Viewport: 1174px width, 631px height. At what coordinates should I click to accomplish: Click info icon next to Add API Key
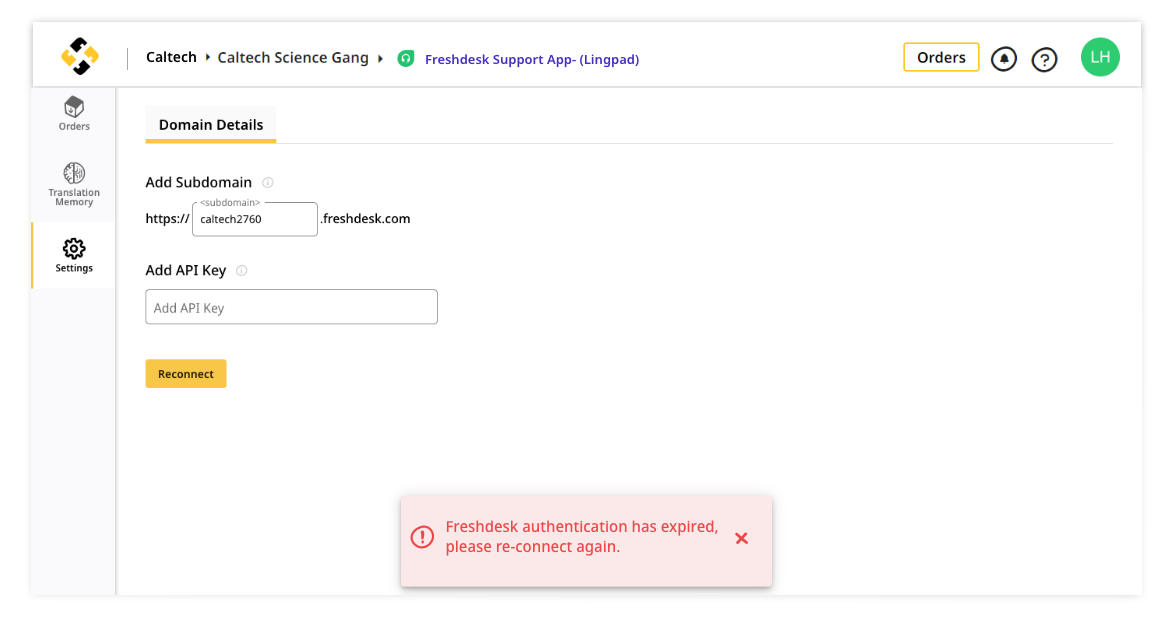tap(241, 271)
